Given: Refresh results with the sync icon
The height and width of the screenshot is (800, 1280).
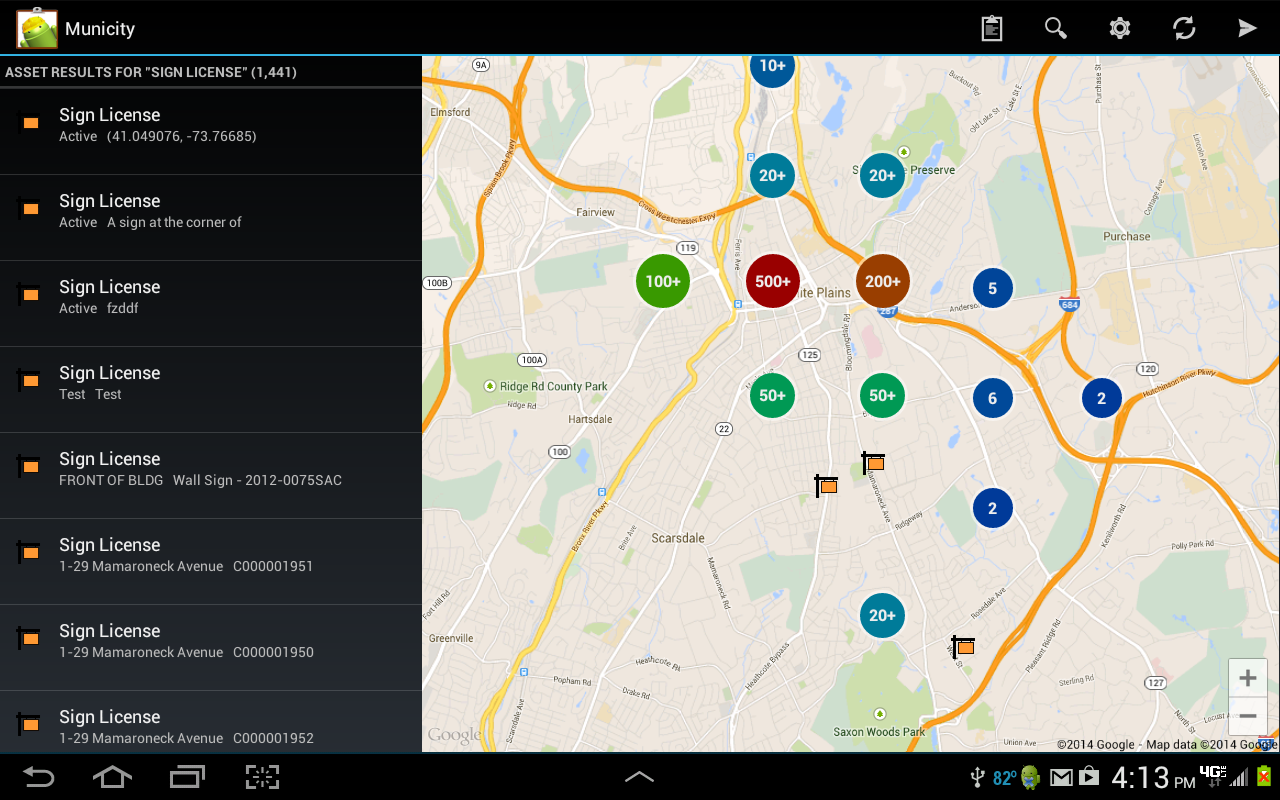Looking at the screenshot, I should (x=1184, y=28).
